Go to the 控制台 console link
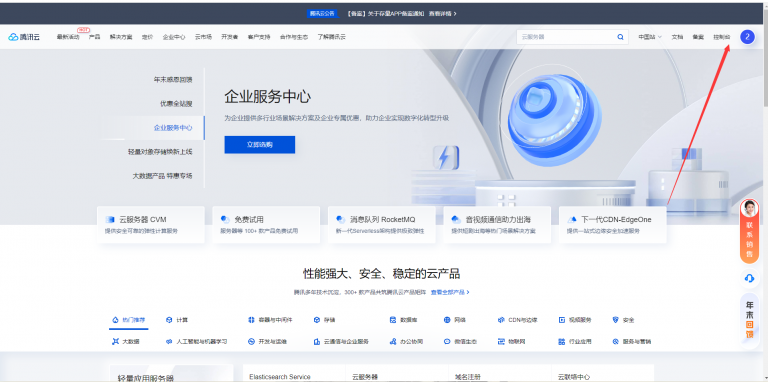The height and width of the screenshot is (382, 768). tap(721, 37)
